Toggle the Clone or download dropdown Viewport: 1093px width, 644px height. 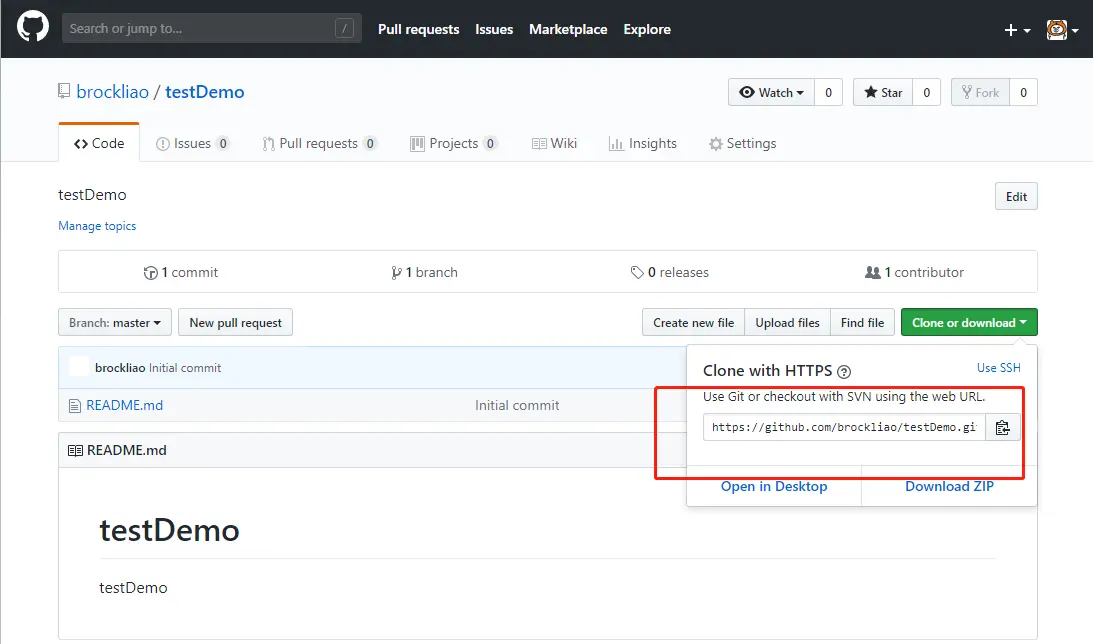click(969, 323)
